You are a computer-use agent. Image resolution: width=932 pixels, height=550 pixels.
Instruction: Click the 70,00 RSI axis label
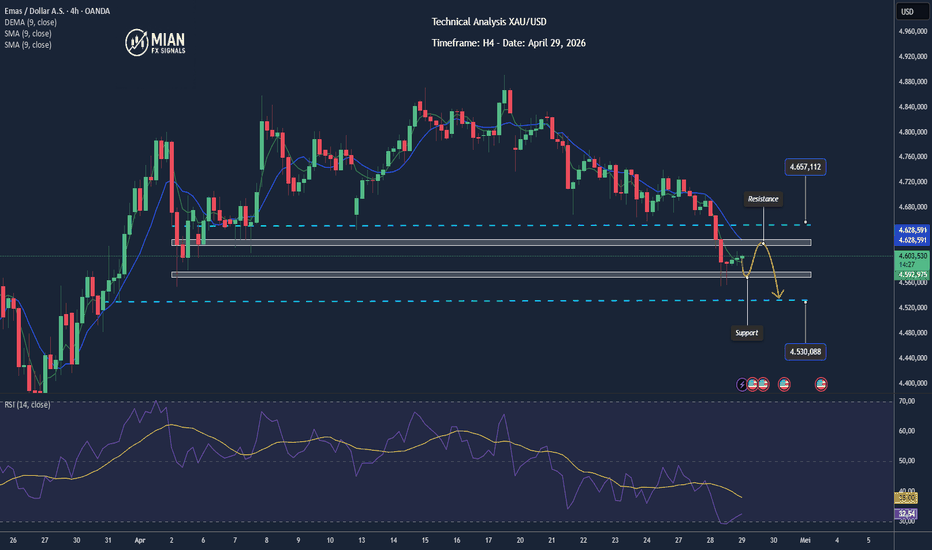pos(906,401)
